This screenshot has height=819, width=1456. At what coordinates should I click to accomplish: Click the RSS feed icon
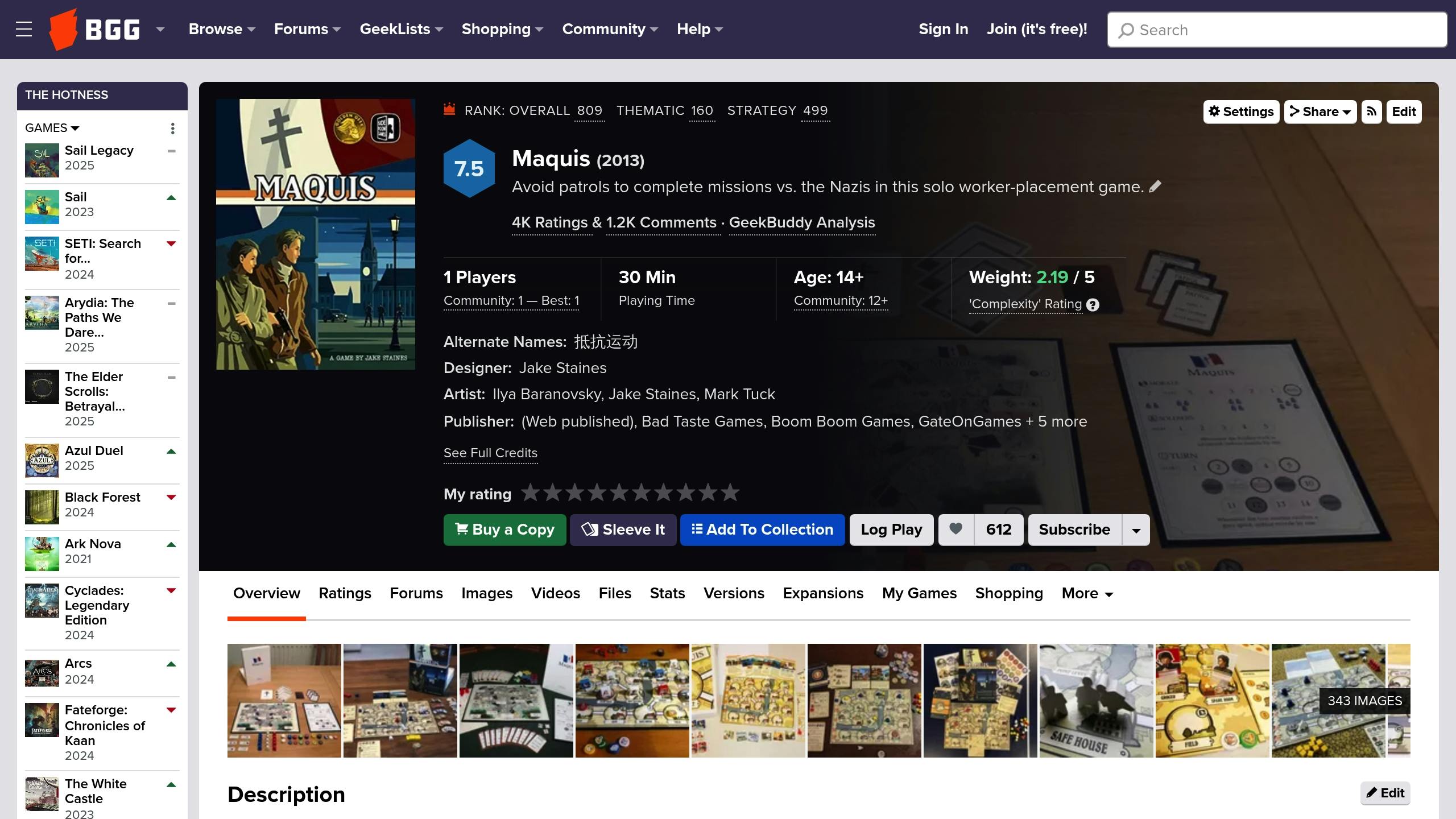(1371, 111)
